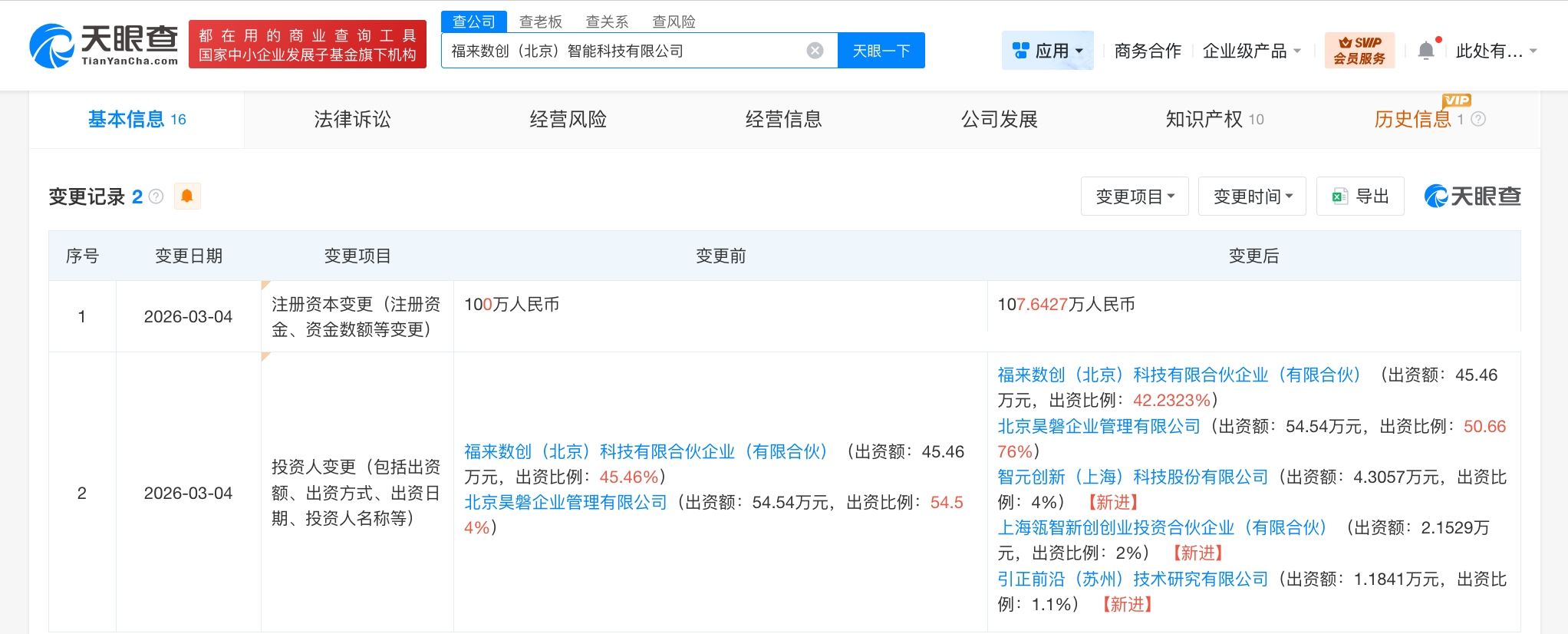Screen dimensions: 1568x634
Task: Click the help icon next to 历史信息
Action: point(1478,119)
